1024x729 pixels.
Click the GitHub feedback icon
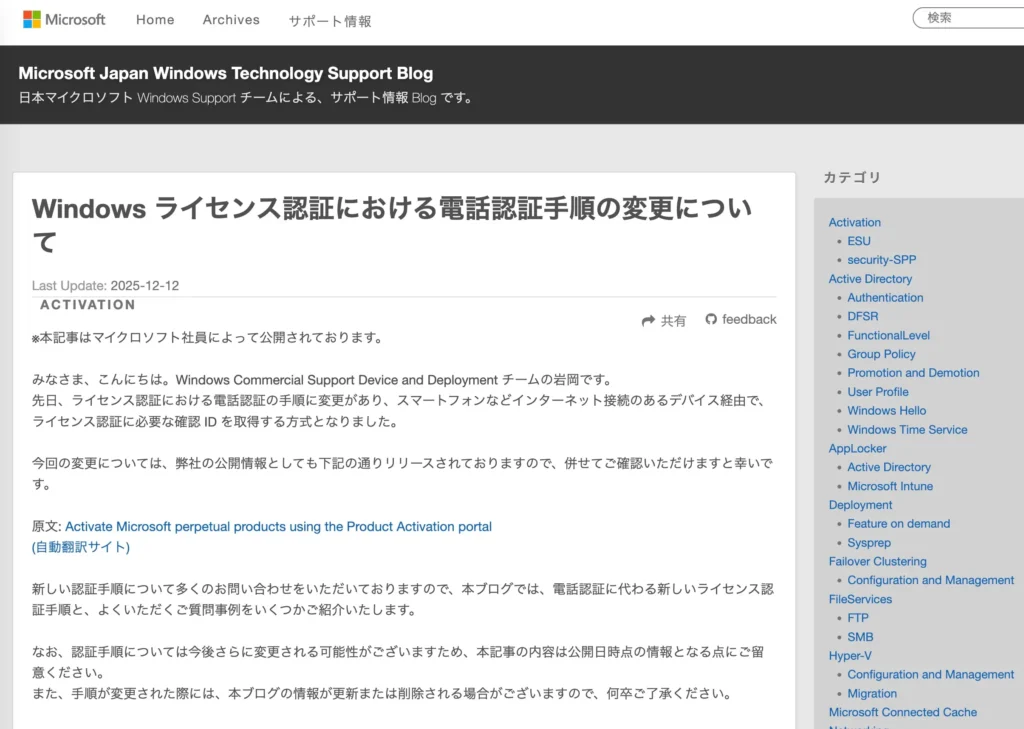click(711, 320)
